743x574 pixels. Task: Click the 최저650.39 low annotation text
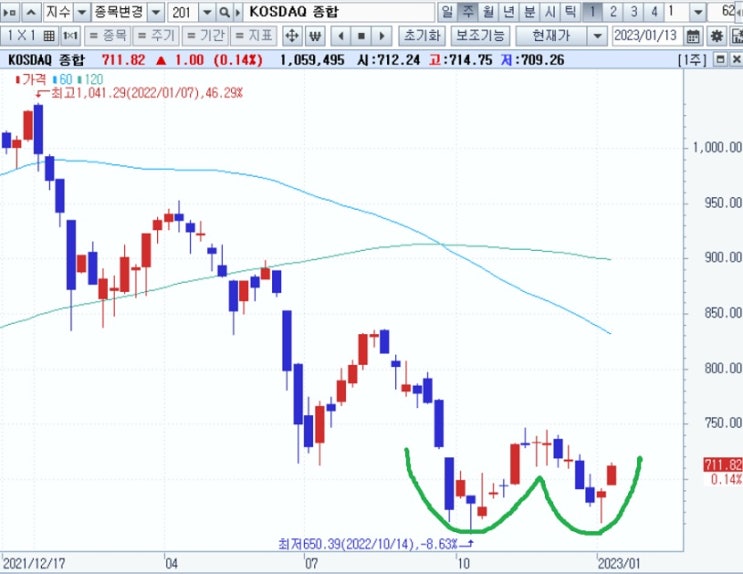pyautogui.click(x=368, y=543)
